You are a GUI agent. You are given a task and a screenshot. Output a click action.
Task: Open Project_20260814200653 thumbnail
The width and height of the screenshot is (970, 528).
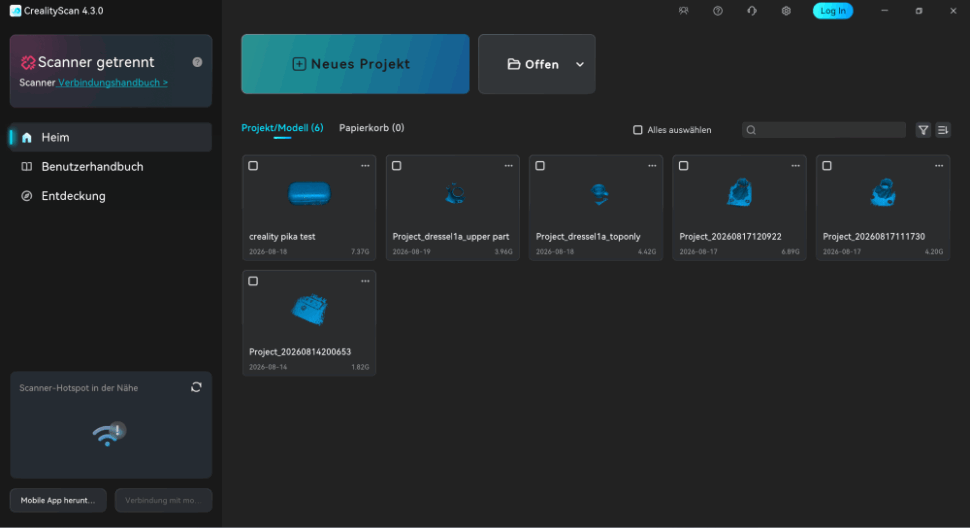tap(309, 309)
